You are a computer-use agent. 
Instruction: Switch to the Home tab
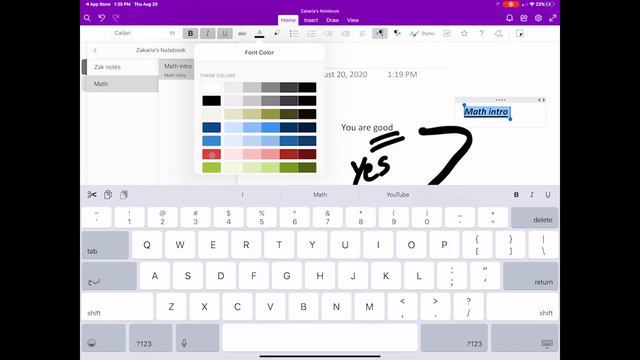click(288, 20)
